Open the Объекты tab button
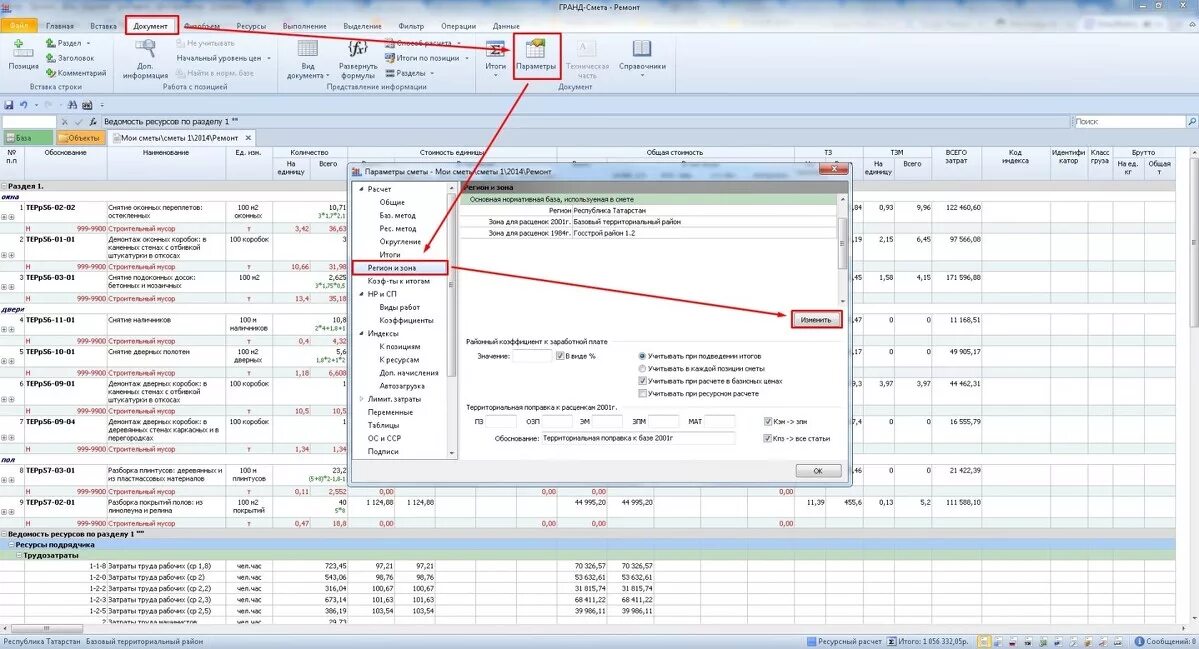This screenshot has width=1199, height=649. [x=80, y=138]
